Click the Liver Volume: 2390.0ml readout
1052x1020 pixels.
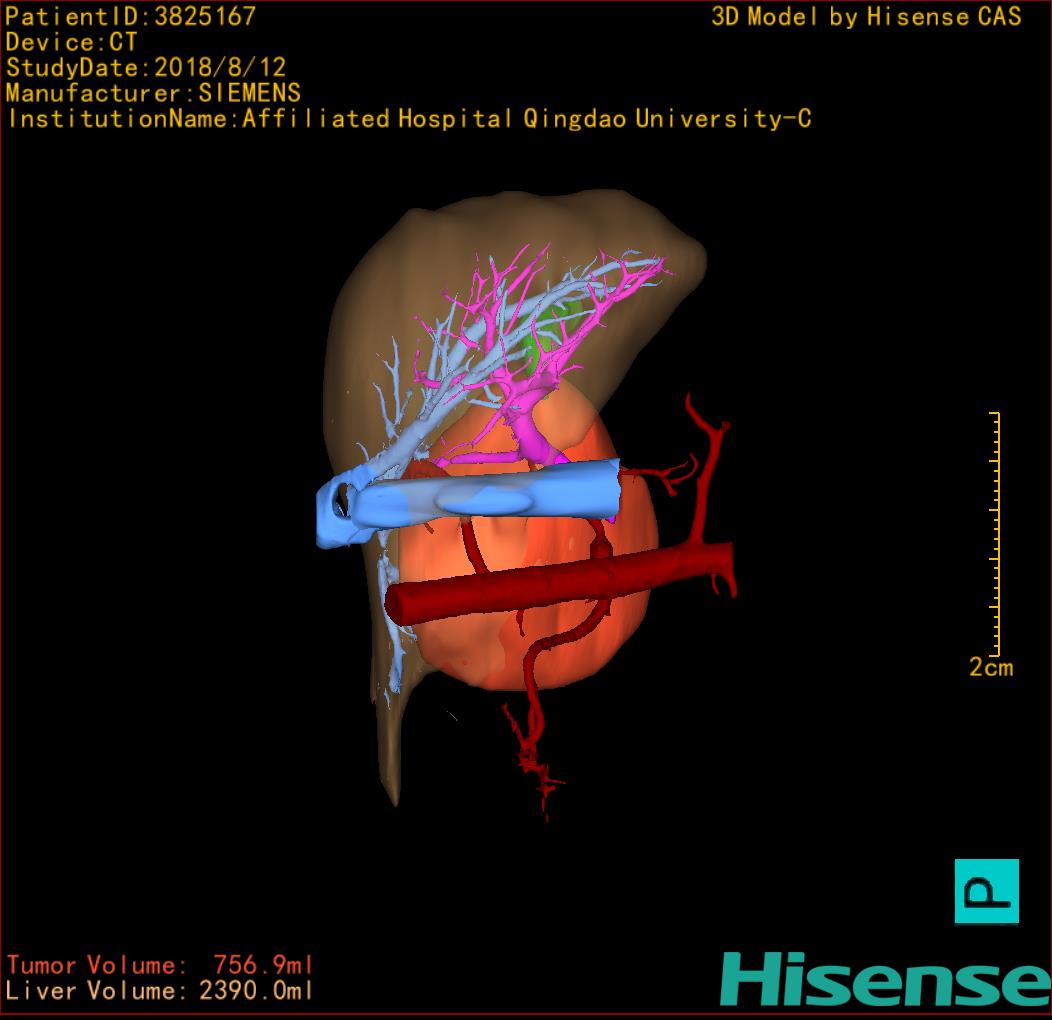point(160,990)
